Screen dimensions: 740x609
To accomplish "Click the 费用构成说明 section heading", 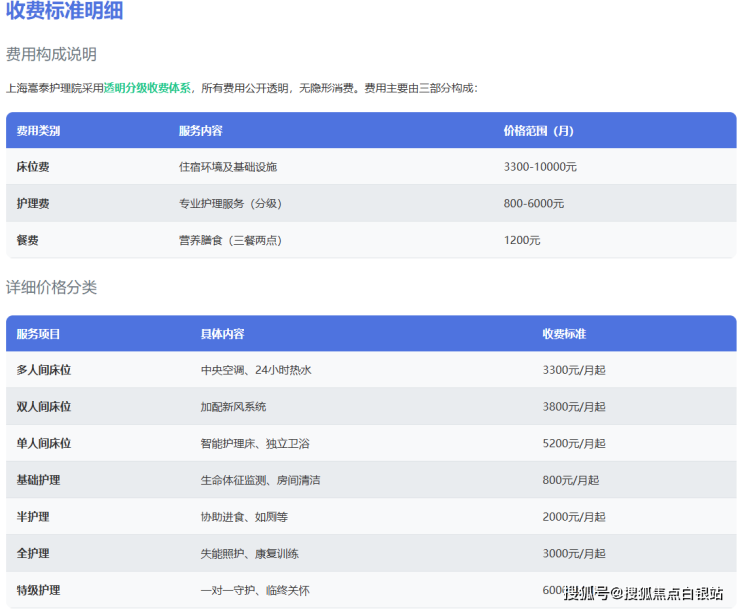I will pyautogui.click(x=51, y=54).
